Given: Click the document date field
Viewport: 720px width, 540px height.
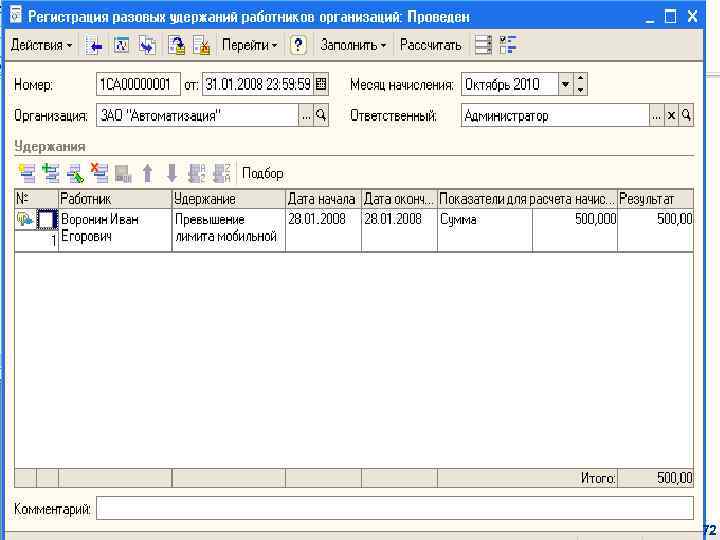Looking at the screenshot, I should click(258, 84).
